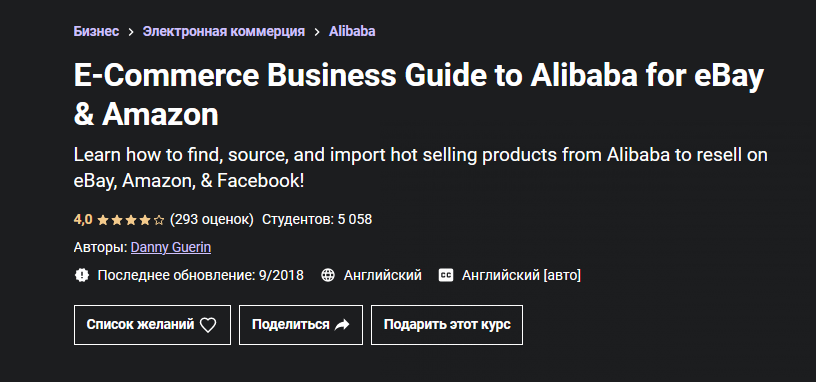
Task: Open the Бизнес breadcrumb category
Action: pos(96,31)
